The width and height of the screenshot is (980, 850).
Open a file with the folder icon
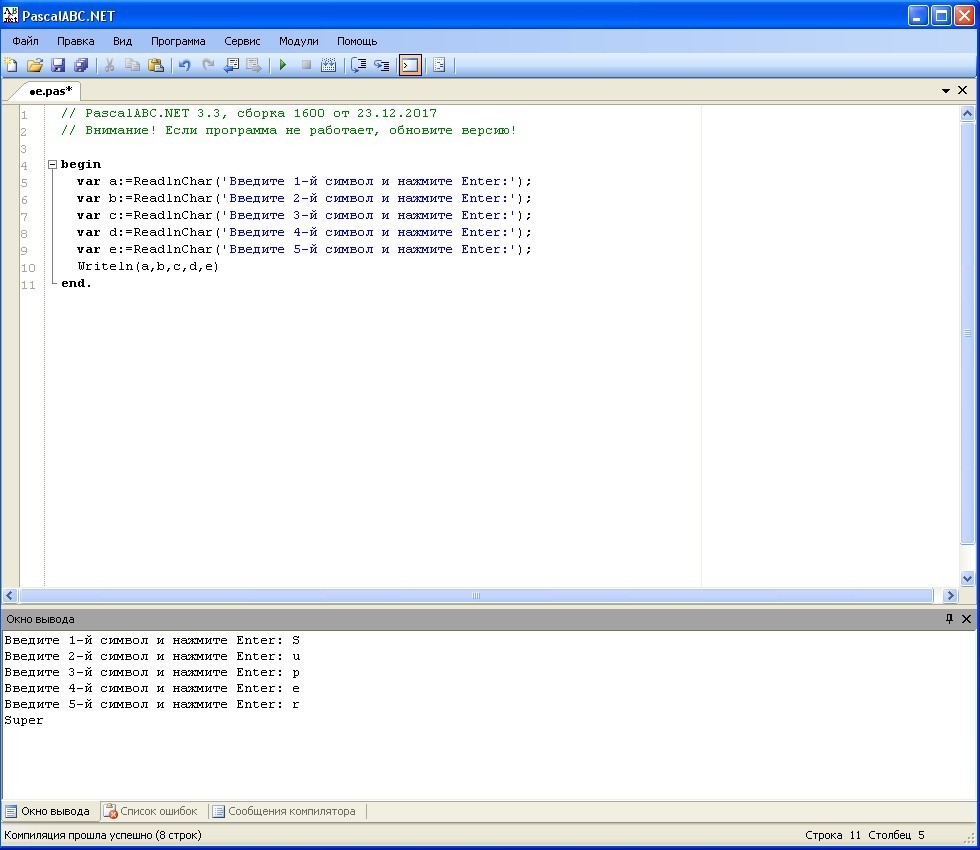pyautogui.click(x=35, y=65)
